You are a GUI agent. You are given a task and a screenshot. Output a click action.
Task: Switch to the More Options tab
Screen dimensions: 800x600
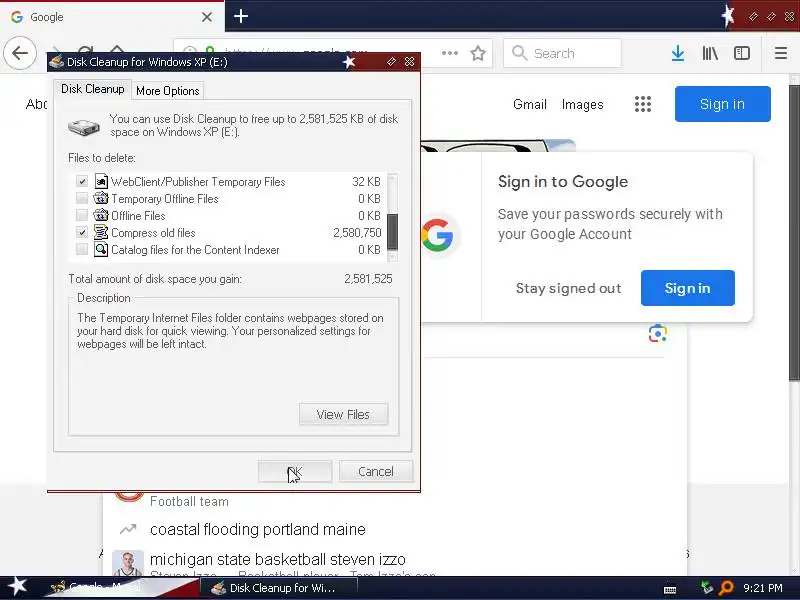point(168,91)
